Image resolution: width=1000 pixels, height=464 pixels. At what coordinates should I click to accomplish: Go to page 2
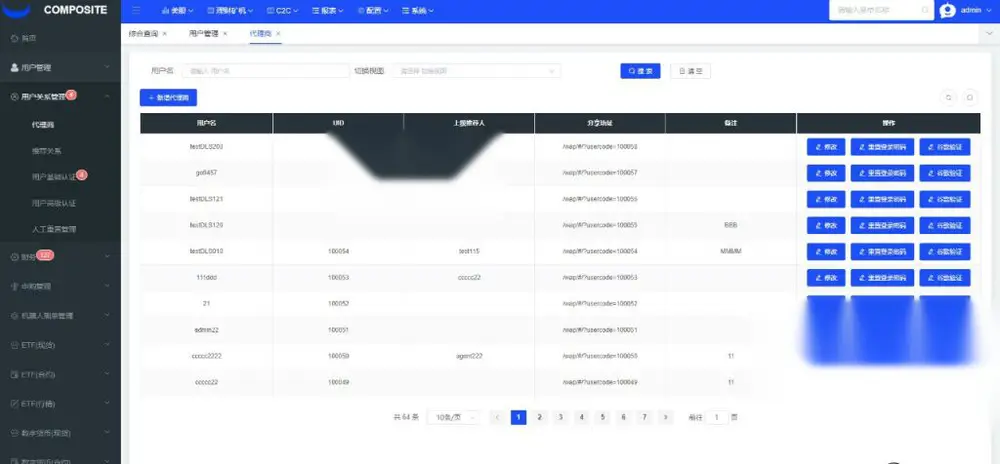click(539, 417)
